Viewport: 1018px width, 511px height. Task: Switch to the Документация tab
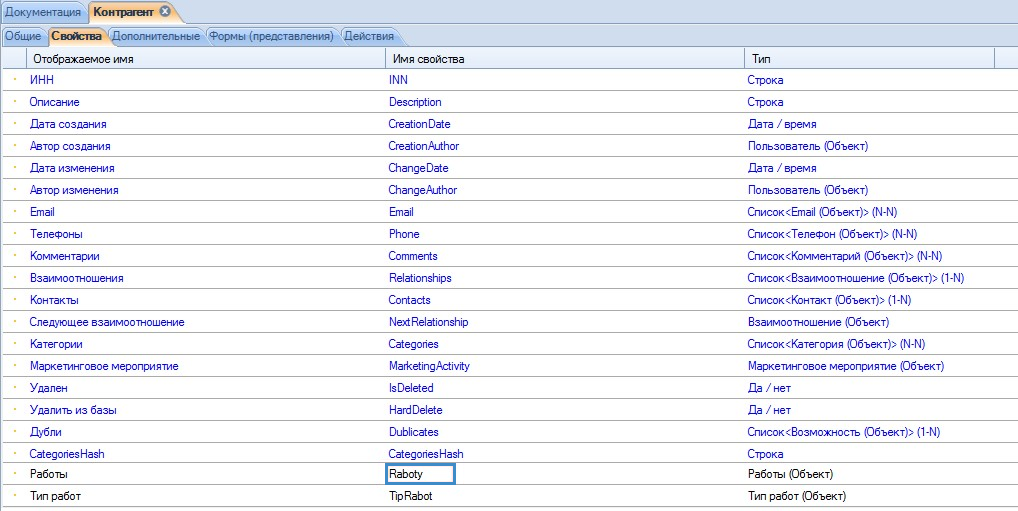(x=43, y=12)
